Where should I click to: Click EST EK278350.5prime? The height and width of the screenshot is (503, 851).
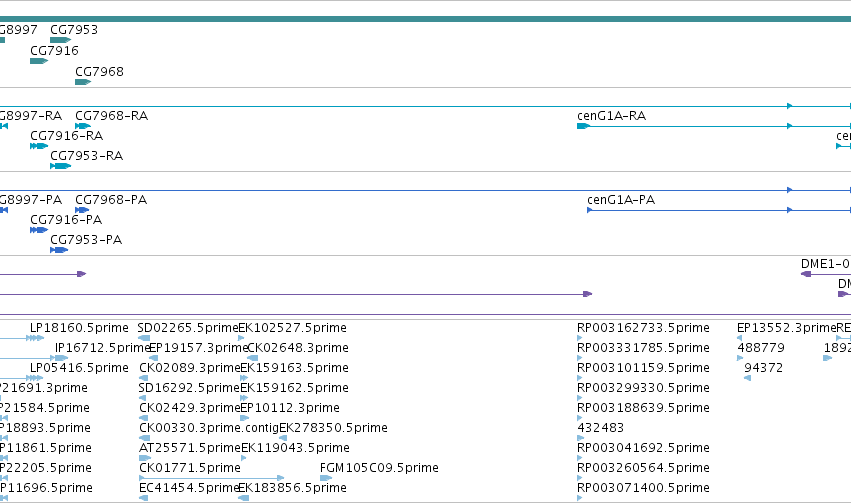click(x=333, y=428)
